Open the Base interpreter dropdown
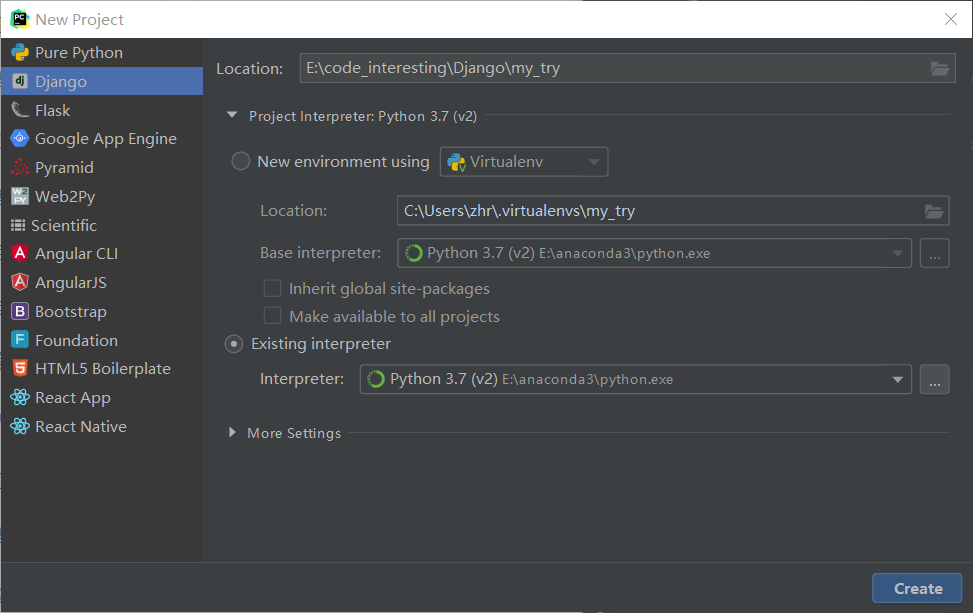Viewport: 973px width, 613px height. click(x=654, y=253)
